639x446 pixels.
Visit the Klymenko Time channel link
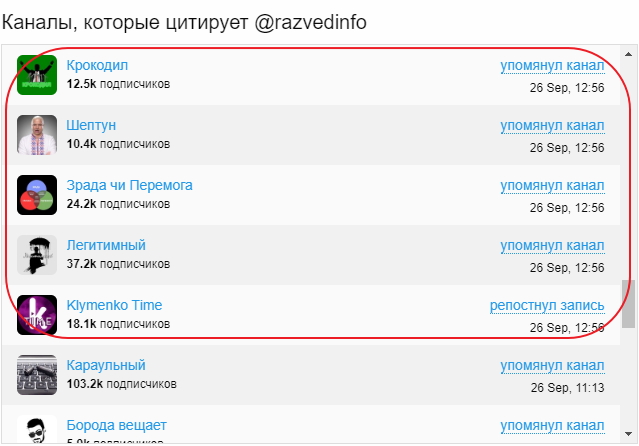coord(114,305)
